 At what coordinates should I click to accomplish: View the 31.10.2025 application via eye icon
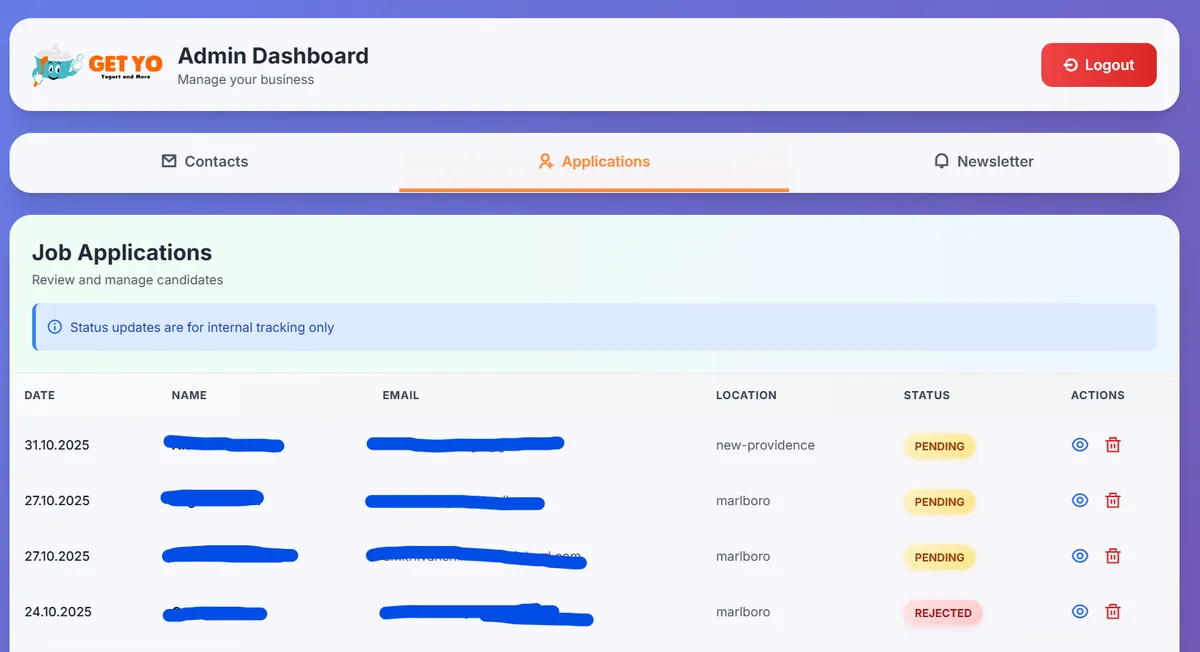point(1080,445)
